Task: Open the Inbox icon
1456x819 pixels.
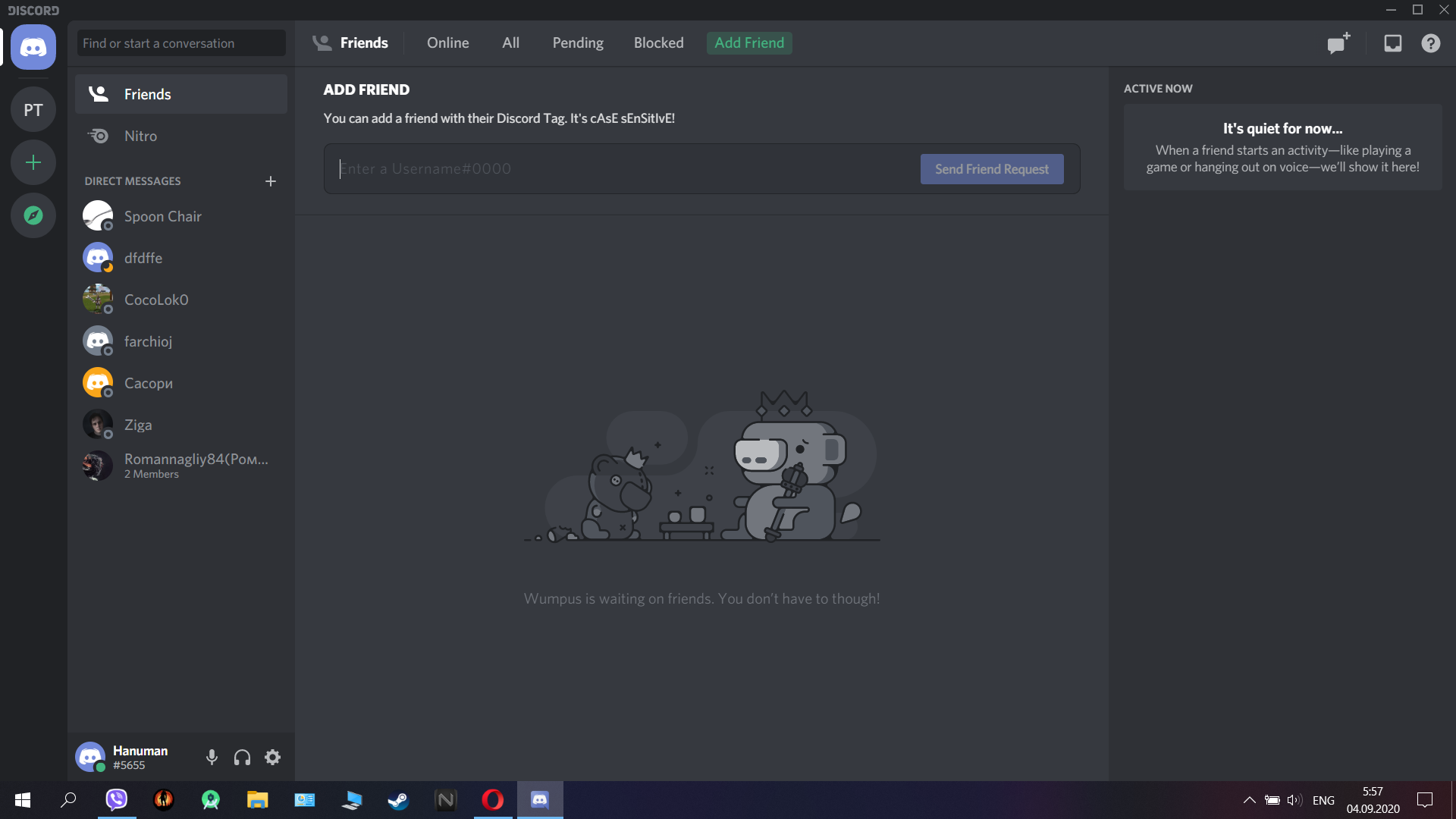Action: click(x=1393, y=43)
